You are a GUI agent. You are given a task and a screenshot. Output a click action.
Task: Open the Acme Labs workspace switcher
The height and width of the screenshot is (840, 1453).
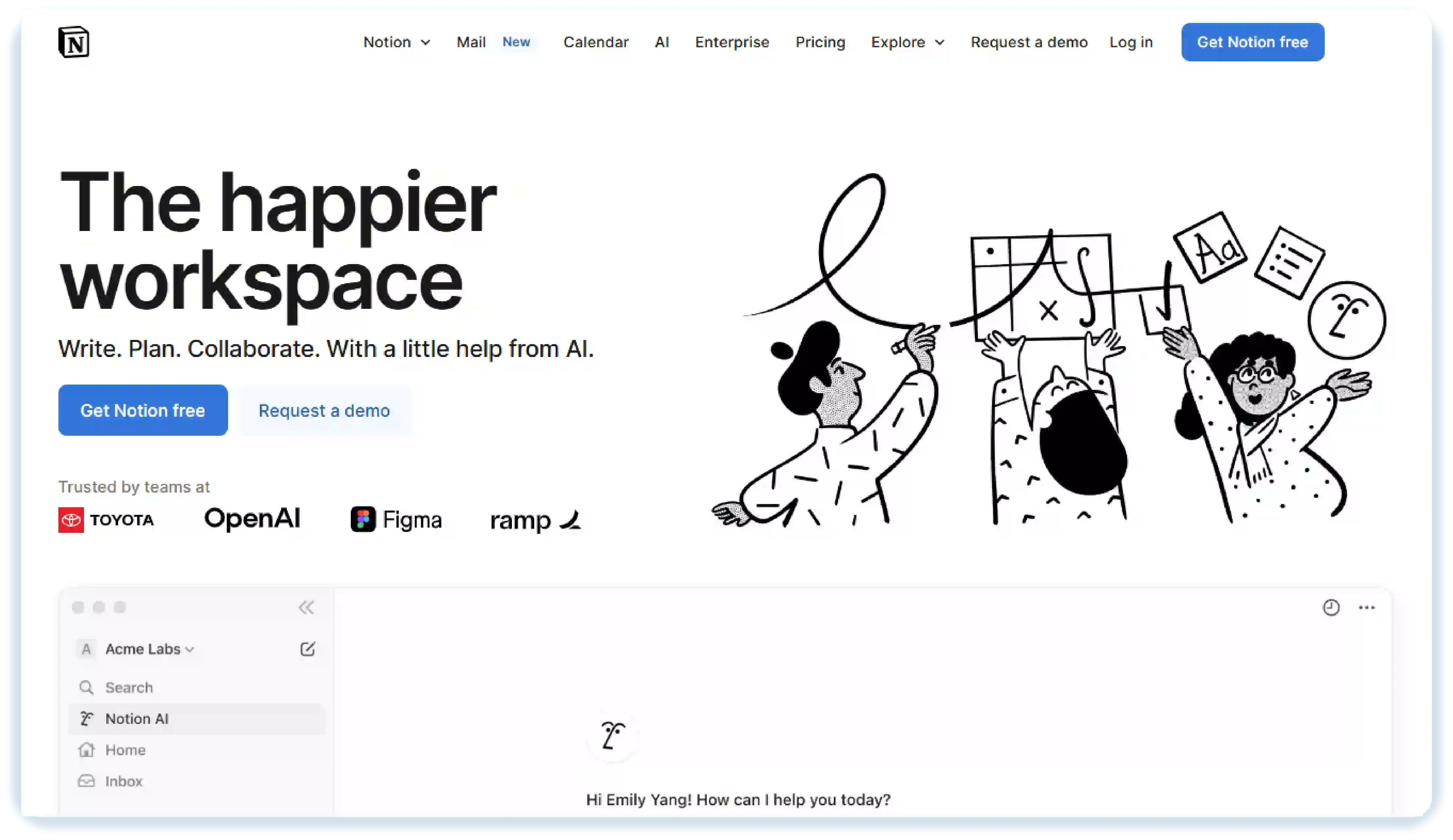pos(149,649)
